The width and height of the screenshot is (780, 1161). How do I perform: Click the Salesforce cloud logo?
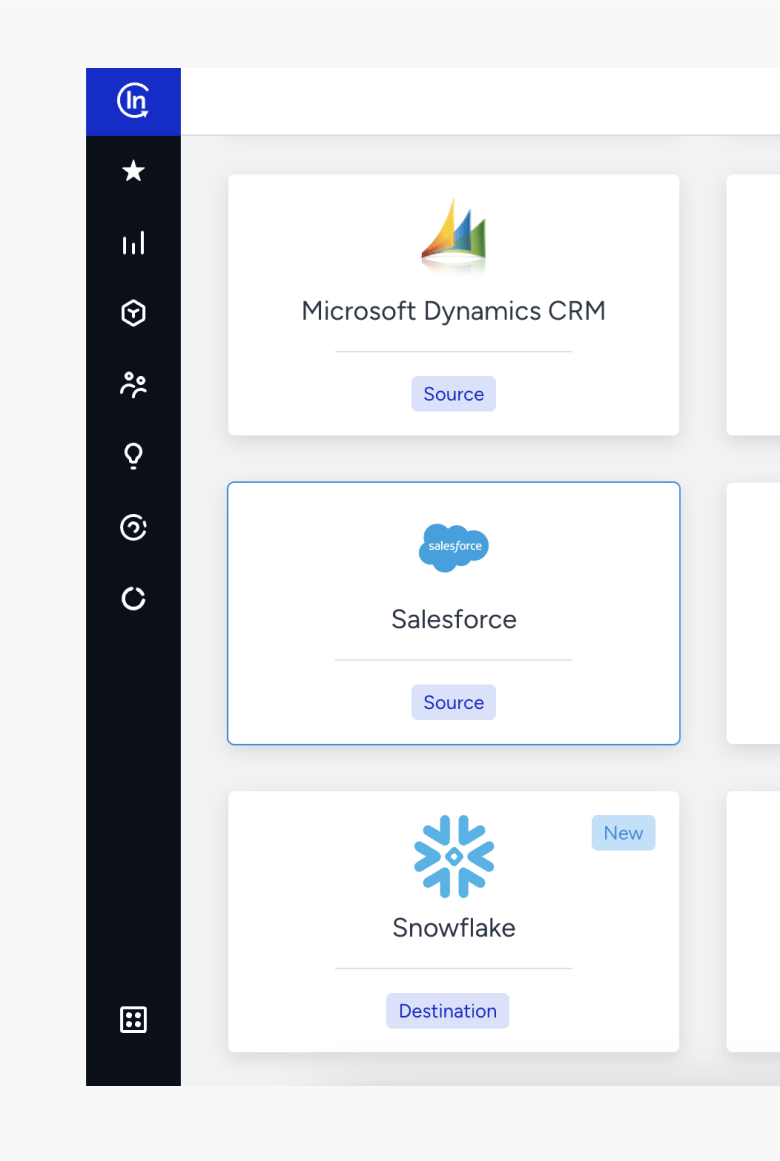point(453,547)
